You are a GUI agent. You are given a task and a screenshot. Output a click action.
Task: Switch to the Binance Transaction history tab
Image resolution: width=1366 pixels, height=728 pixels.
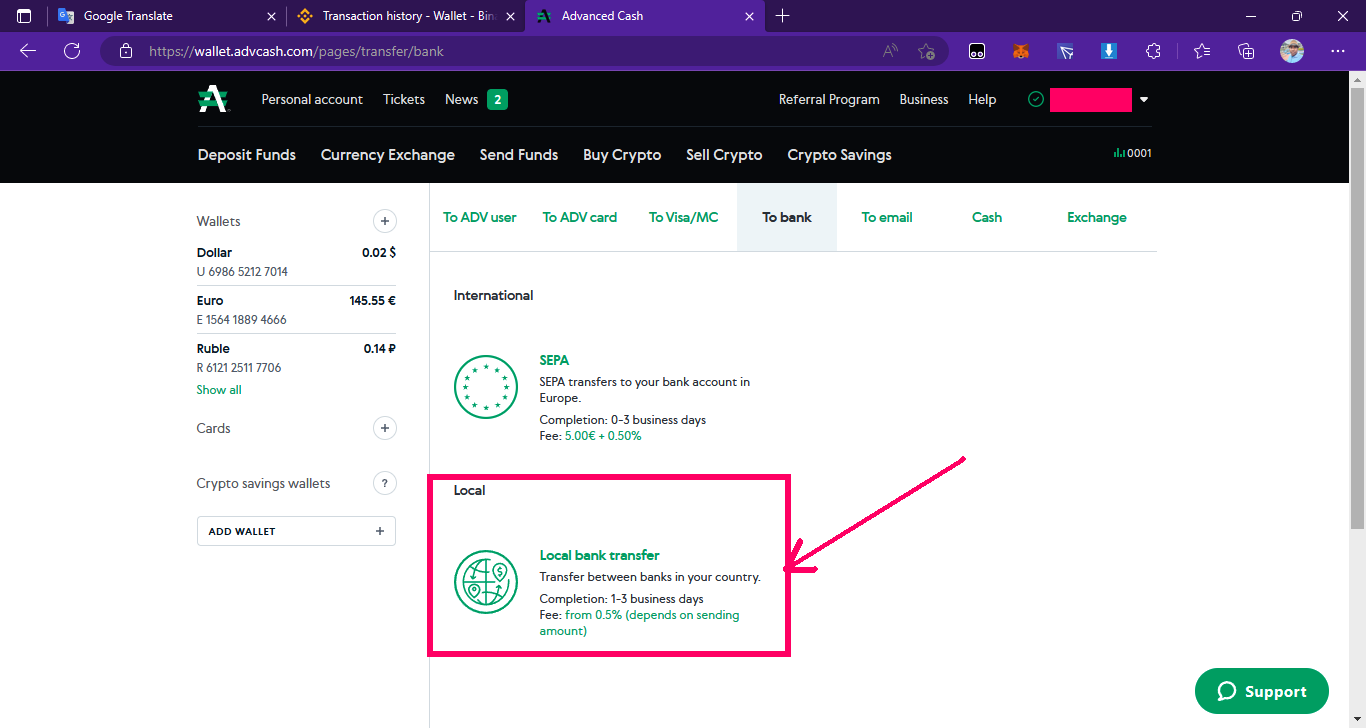coord(406,16)
